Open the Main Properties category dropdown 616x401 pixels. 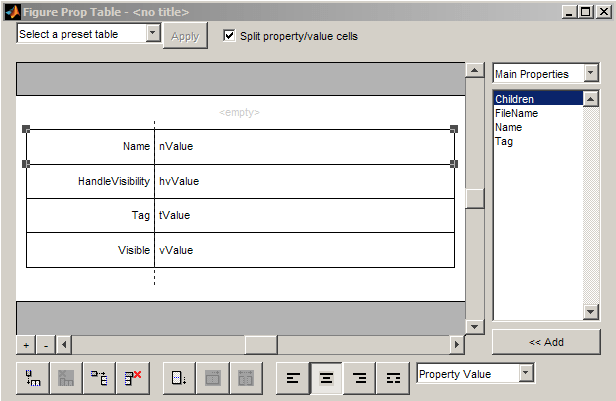[591, 73]
